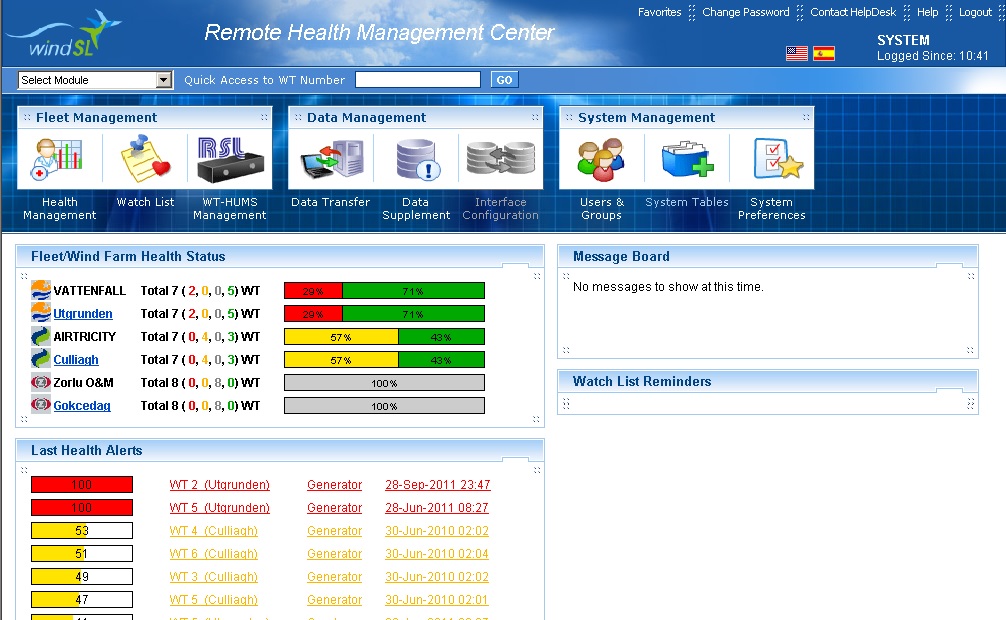Image resolution: width=1006 pixels, height=620 pixels.
Task: Click the Zorlu O&M logo icon
Action: point(40,383)
